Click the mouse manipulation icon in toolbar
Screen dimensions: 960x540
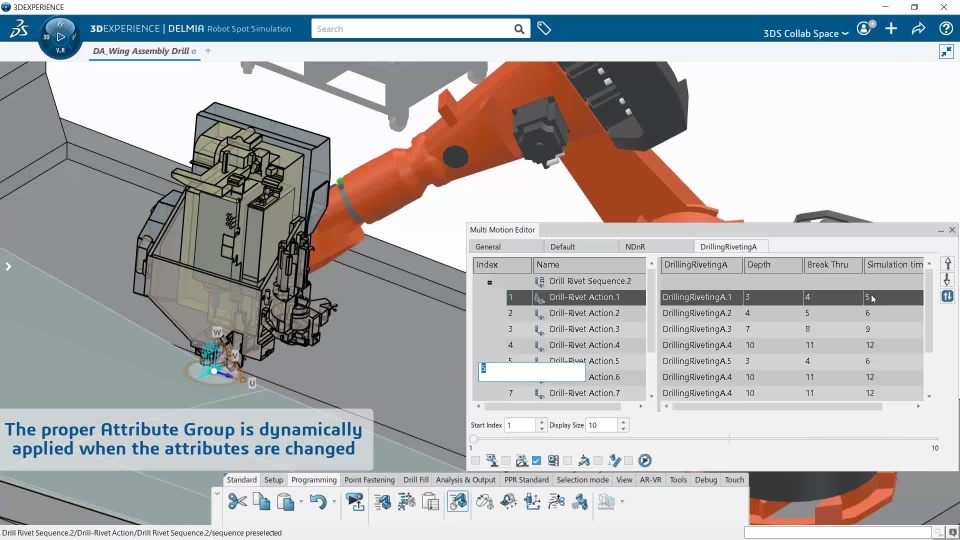click(484, 501)
